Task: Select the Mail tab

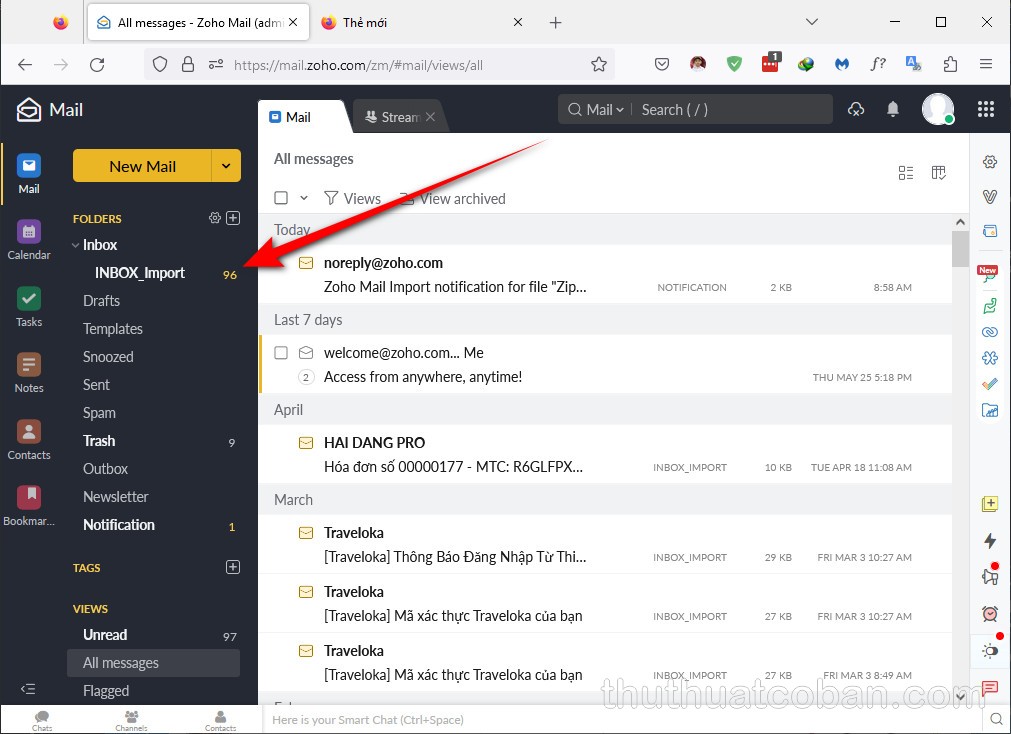Action: [298, 117]
